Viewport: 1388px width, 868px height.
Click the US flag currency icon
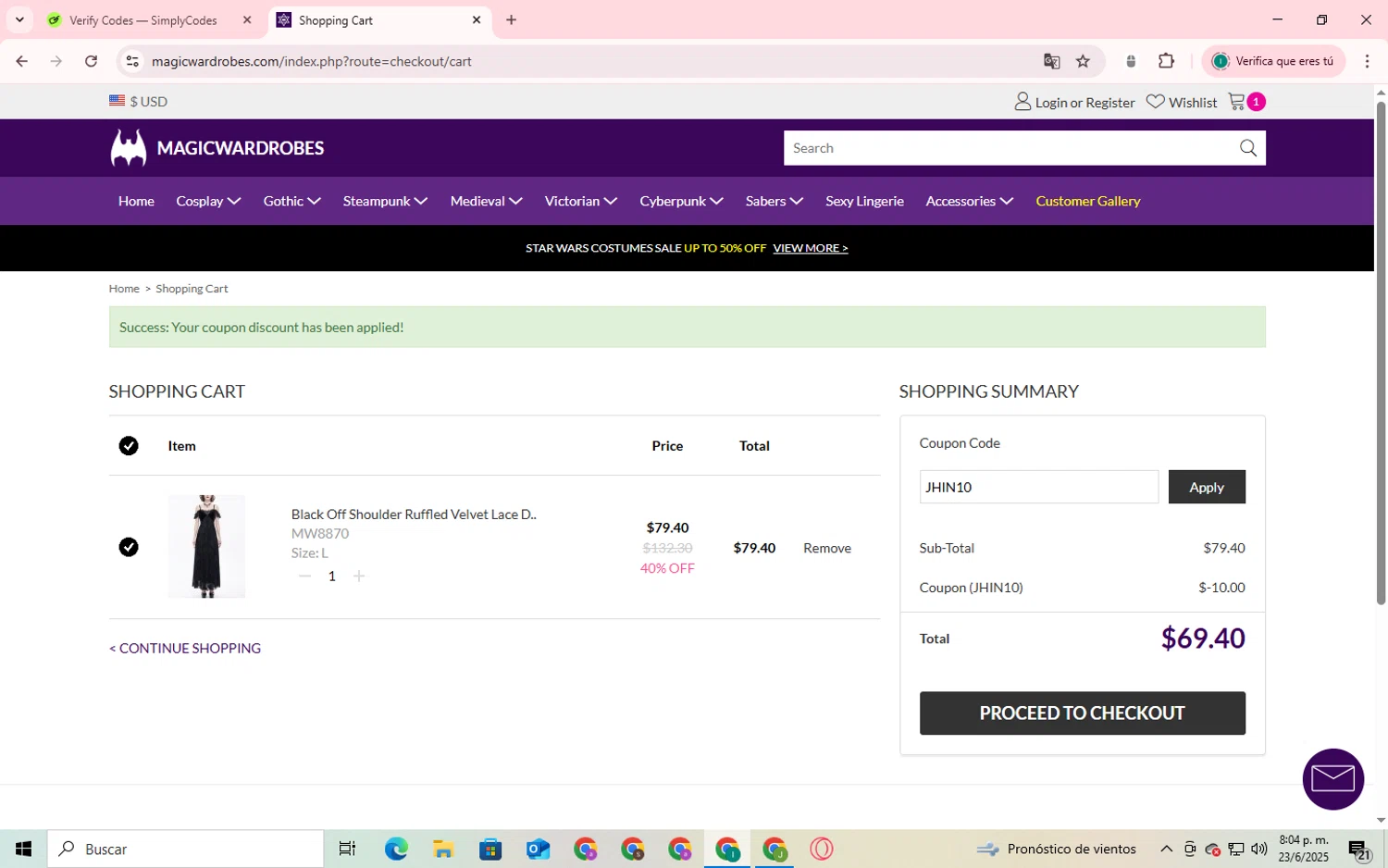[117, 101]
